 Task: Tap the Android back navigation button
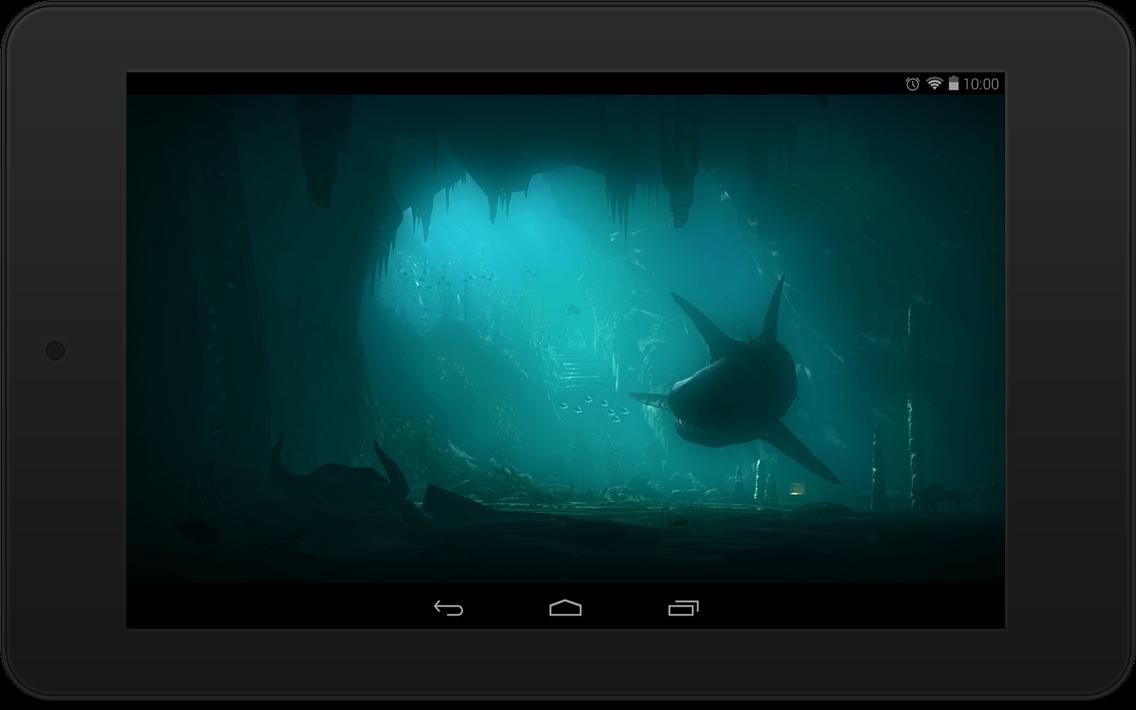click(448, 608)
